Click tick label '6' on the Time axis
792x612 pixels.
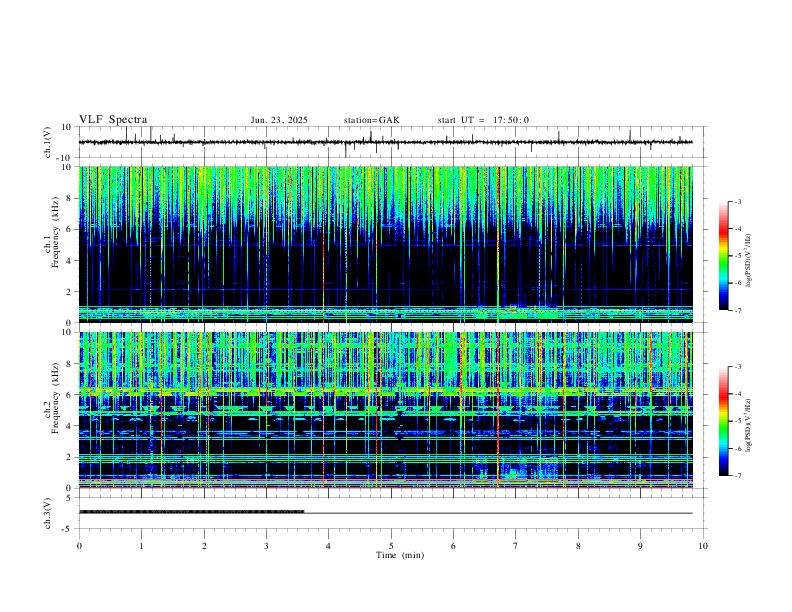coord(454,546)
